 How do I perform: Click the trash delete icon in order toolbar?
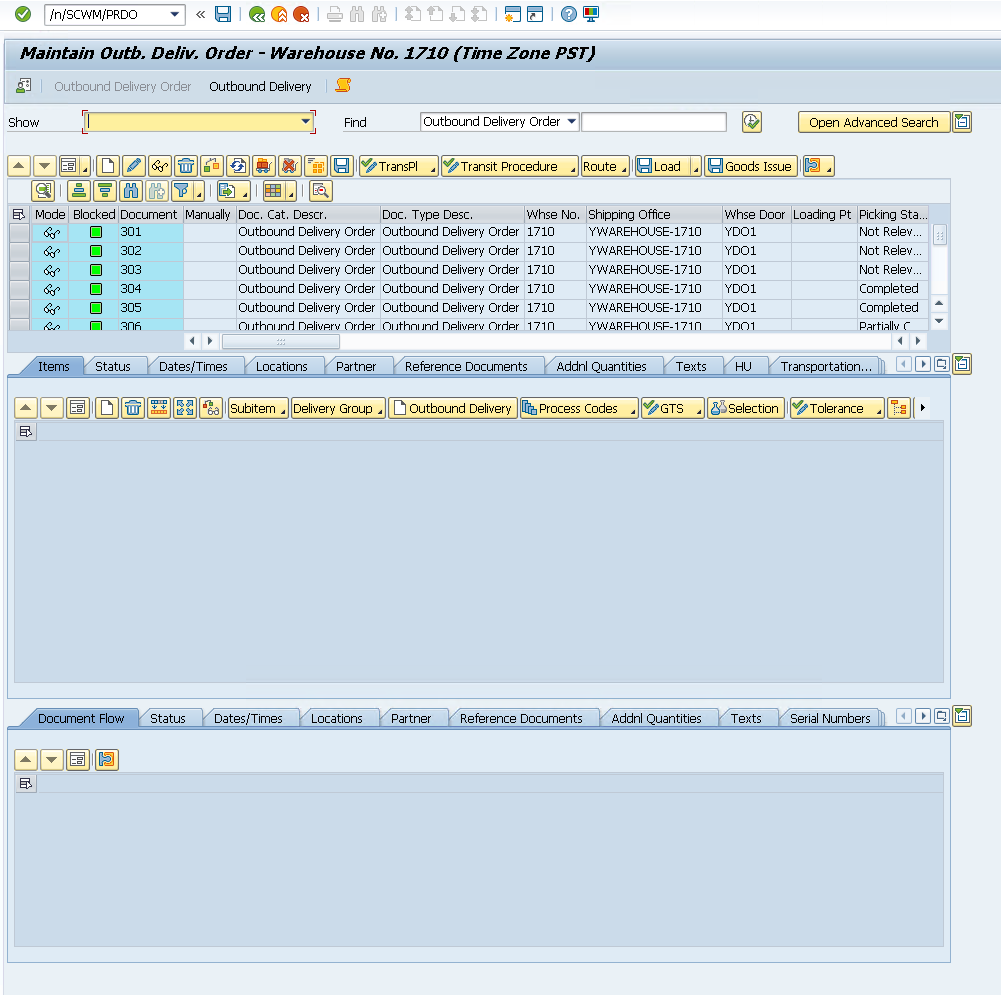[186, 166]
